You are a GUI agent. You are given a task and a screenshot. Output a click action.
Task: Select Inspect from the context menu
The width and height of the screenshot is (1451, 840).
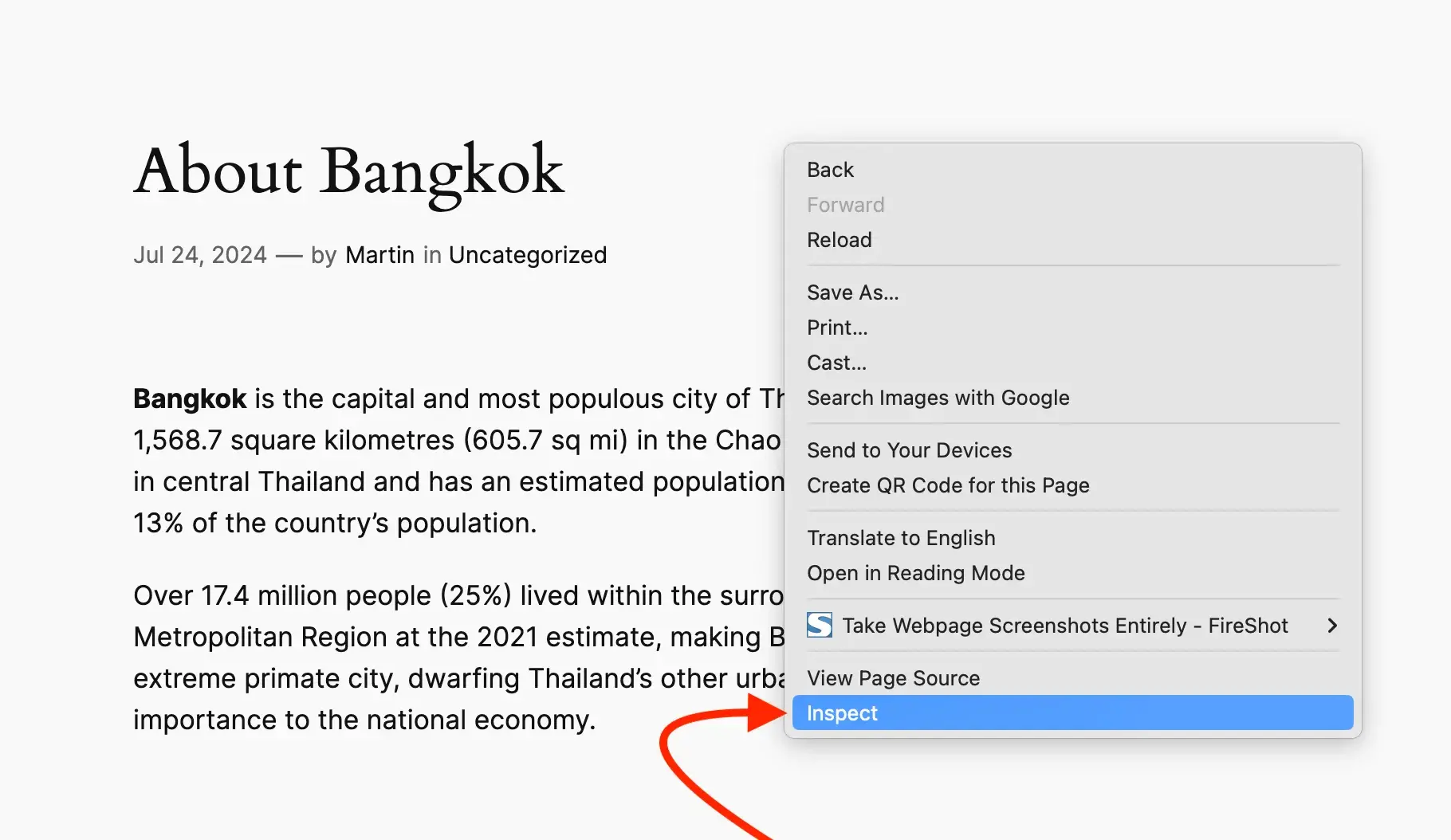pos(1072,712)
